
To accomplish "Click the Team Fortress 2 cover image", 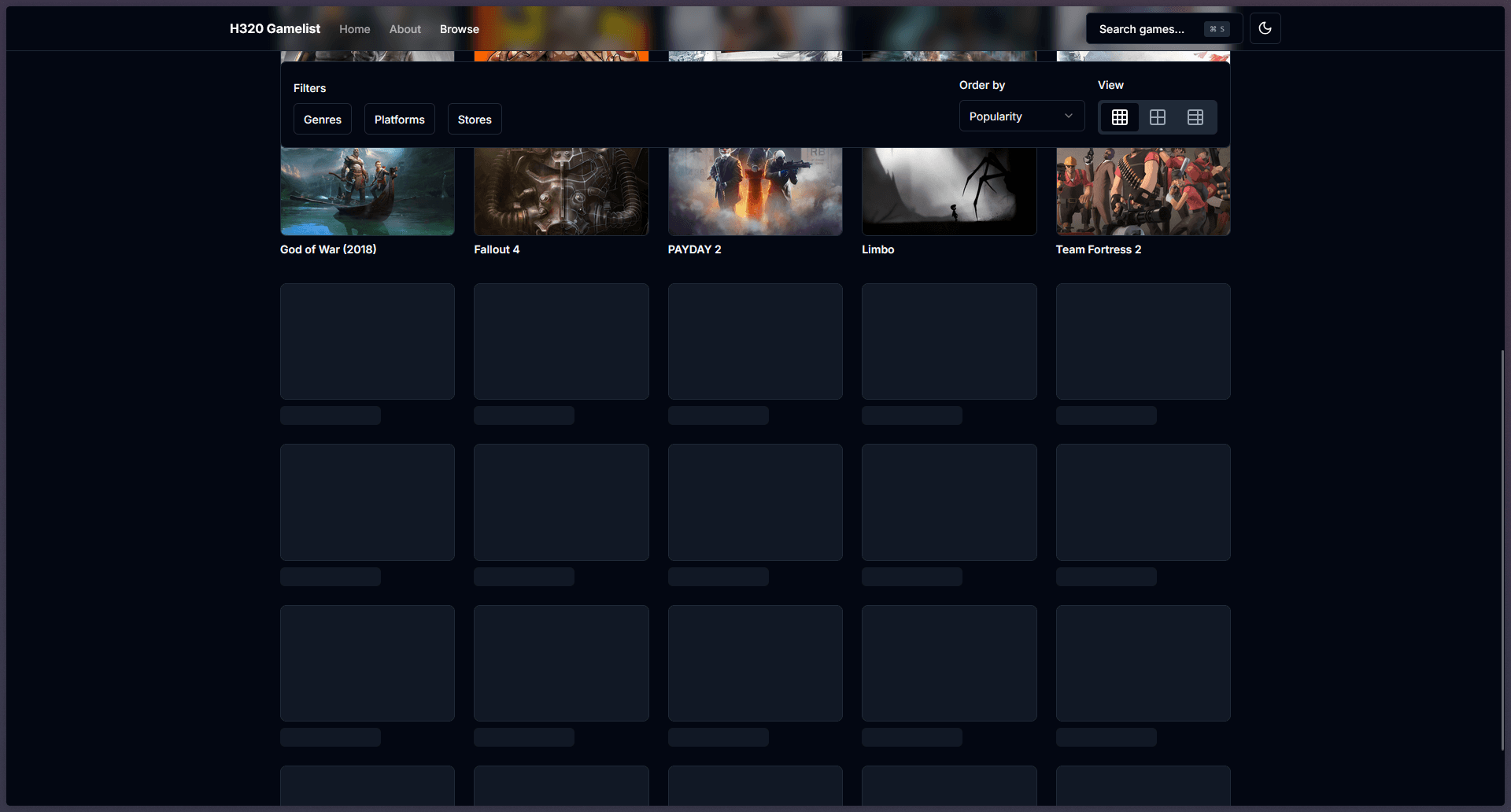I will pos(1143,190).
